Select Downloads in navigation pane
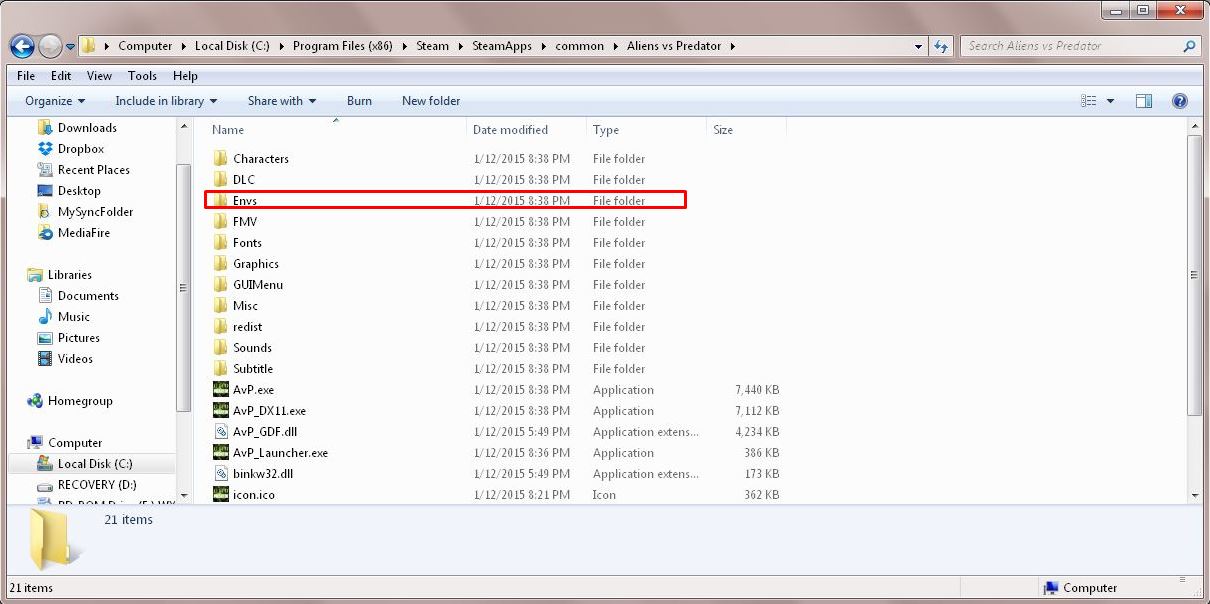This screenshot has height=604, width=1210. click(x=87, y=128)
